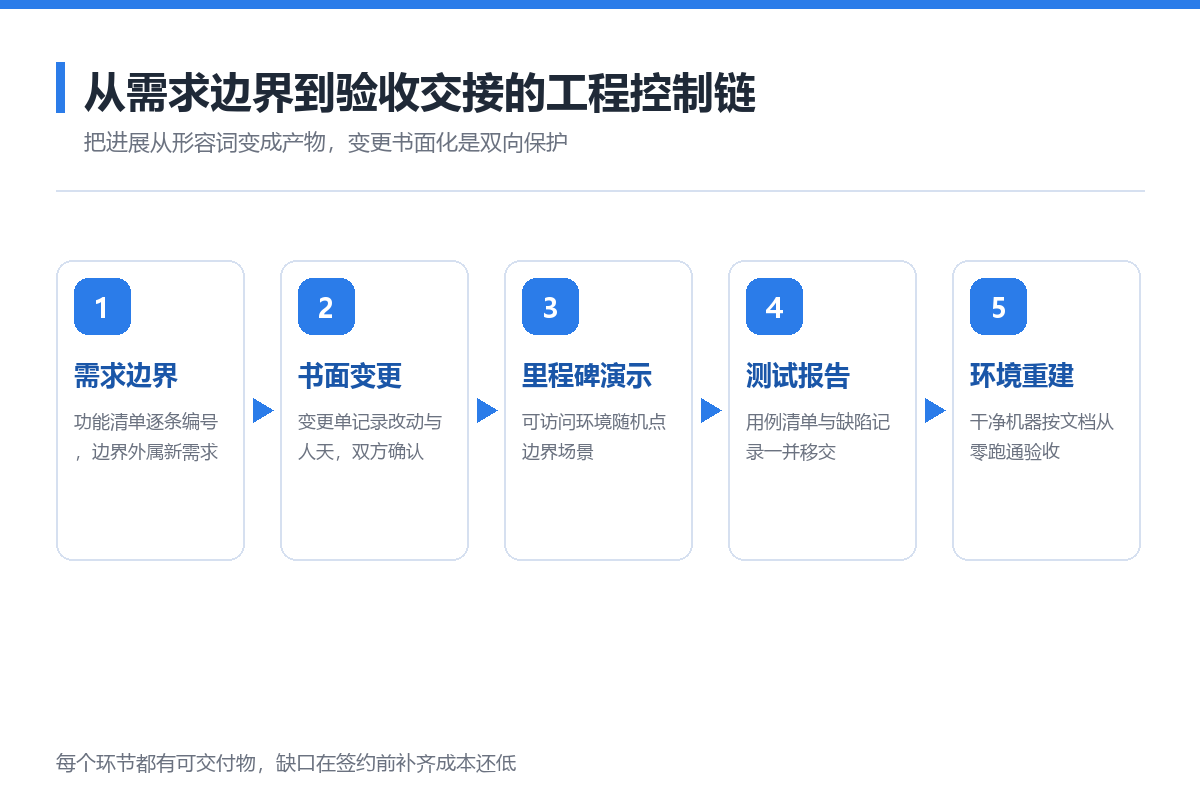Click the step number 4 badge

[x=774, y=307]
